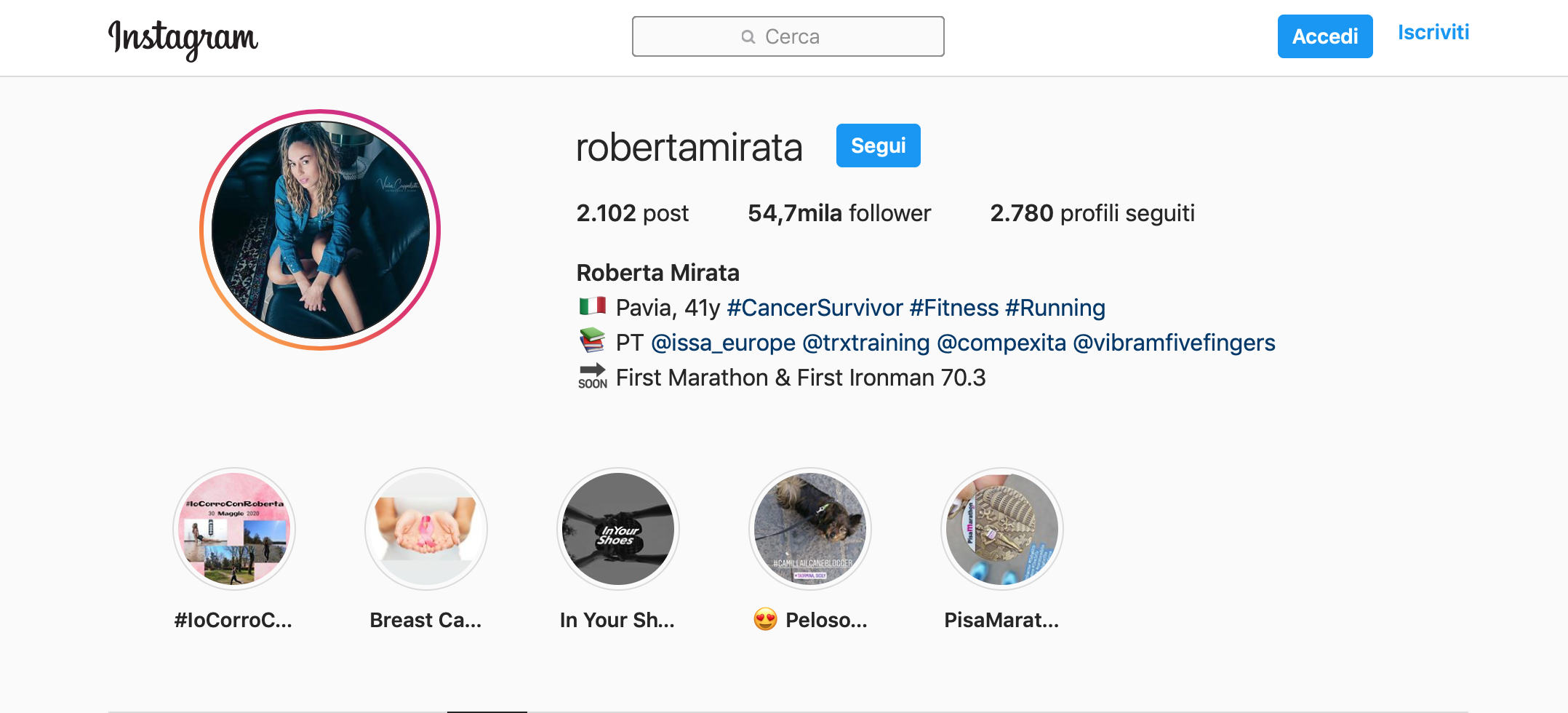
Task: Click the robertamirata username heading
Action: click(689, 148)
